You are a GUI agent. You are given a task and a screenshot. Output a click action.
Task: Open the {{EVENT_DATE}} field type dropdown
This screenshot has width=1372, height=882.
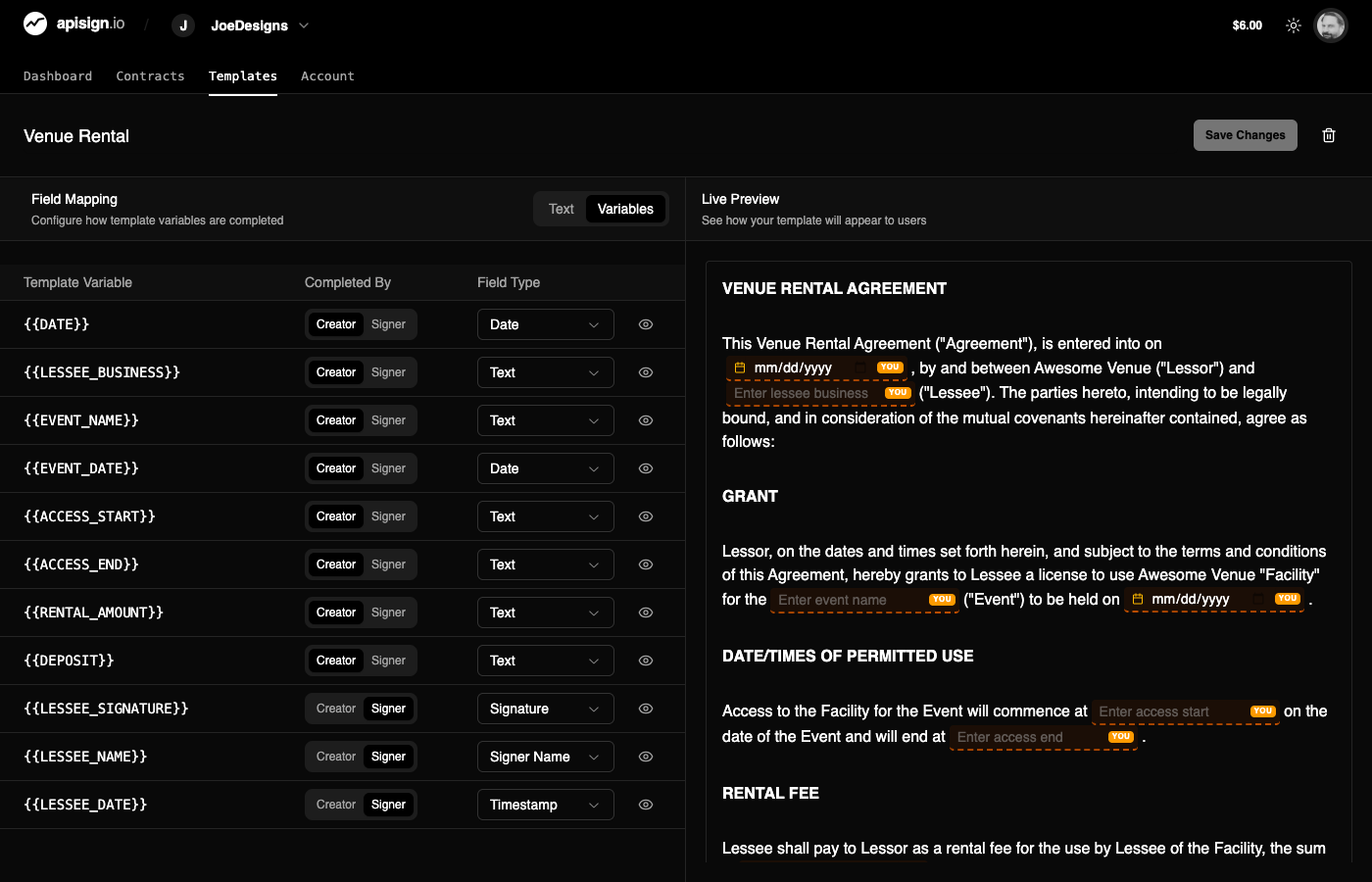click(x=545, y=468)
